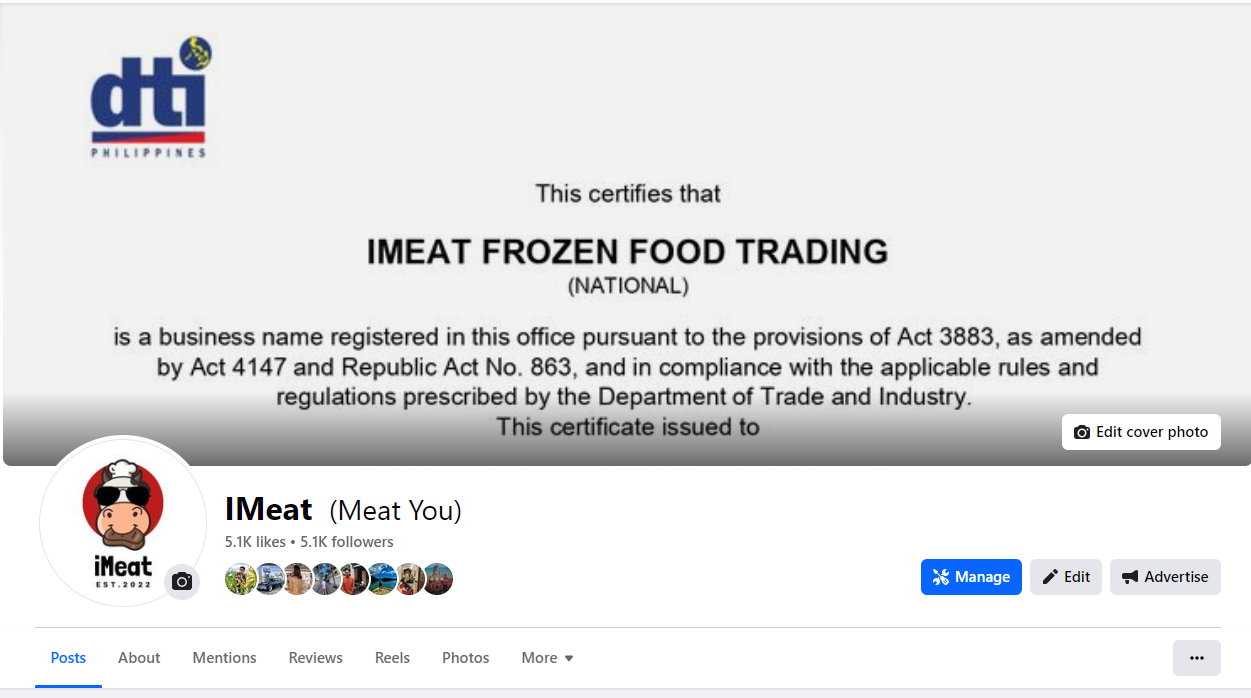This screenshot has height=698, width=1251.
Task: Click the first follower avatar
Action: (240, 579)
